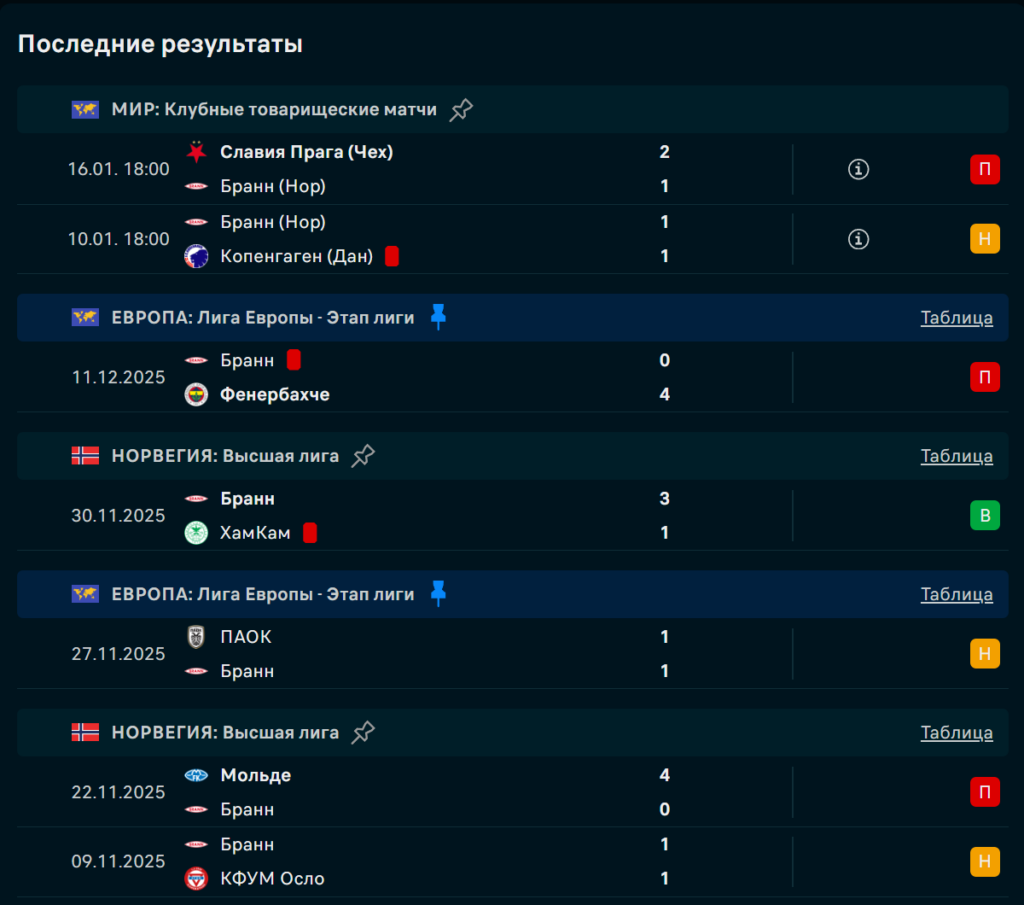
Task: Open info icon for Slavia Prague match
Action: tap(858, 169)
